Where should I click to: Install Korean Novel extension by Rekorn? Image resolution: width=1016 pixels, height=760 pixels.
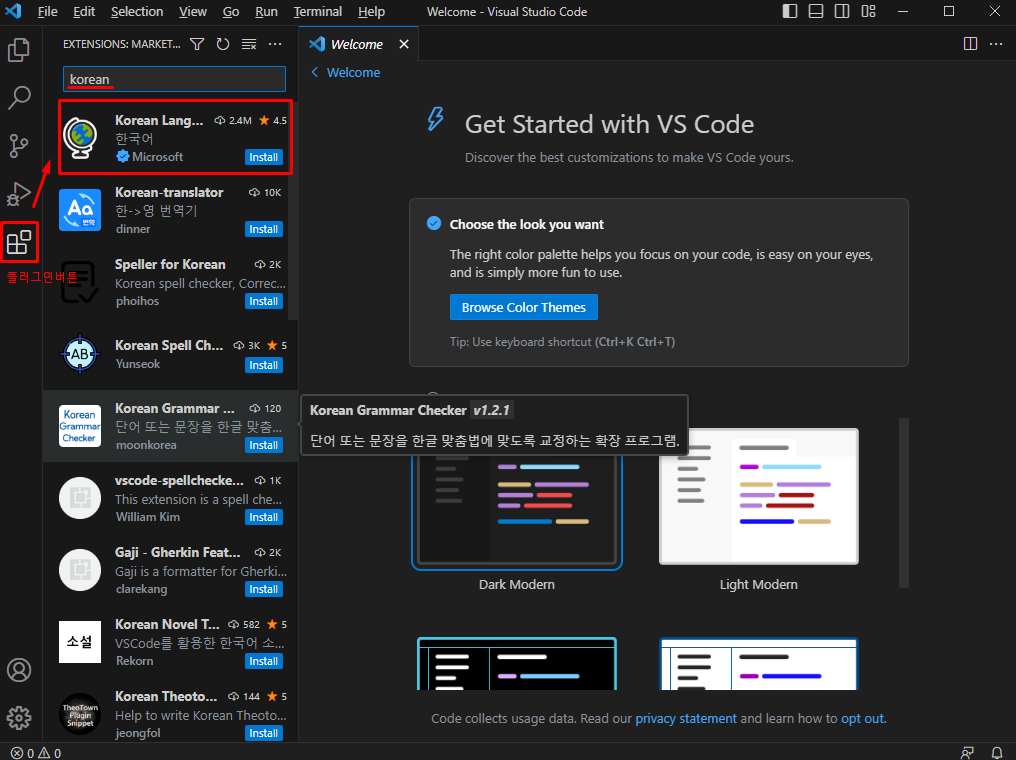[x=264, y=661]
